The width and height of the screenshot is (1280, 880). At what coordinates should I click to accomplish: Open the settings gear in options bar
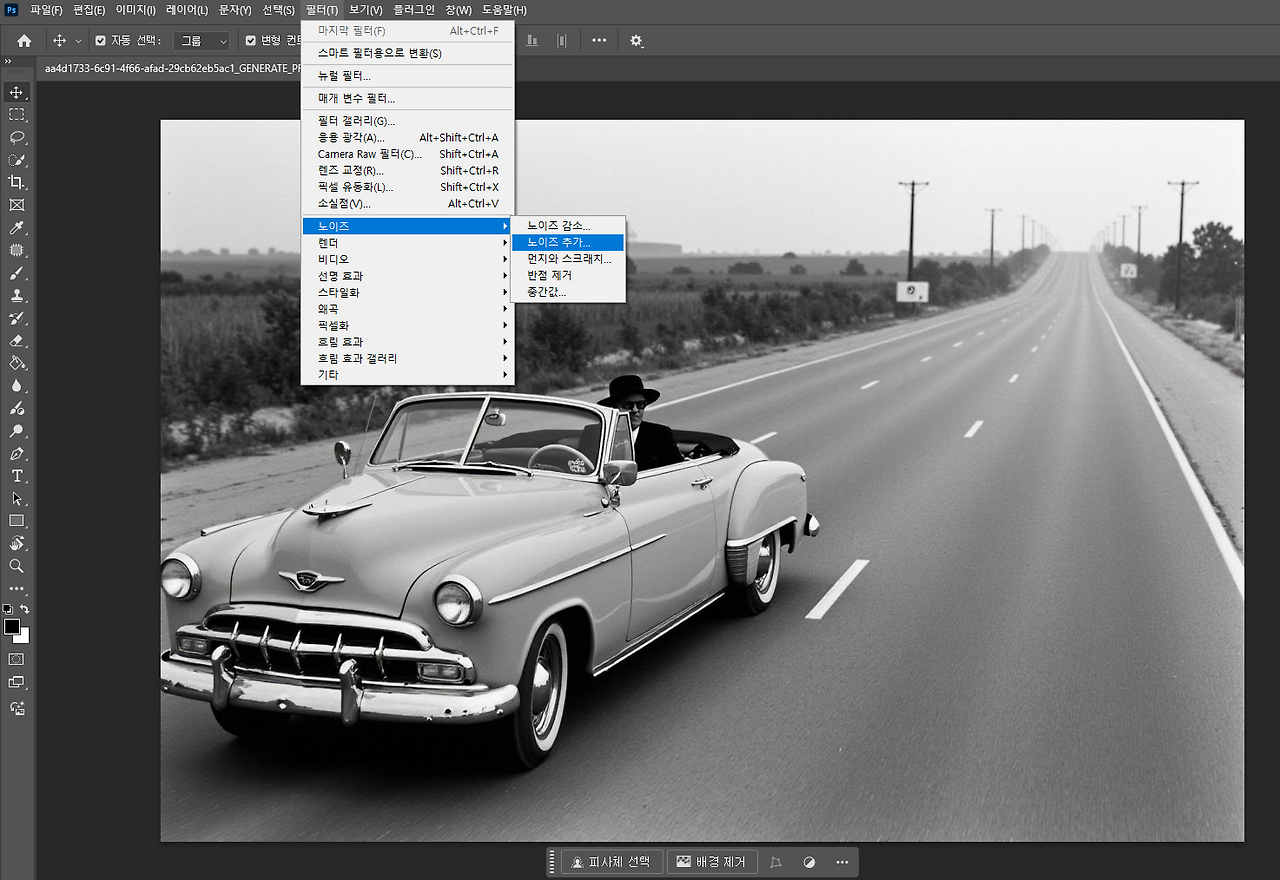(636, 41)
